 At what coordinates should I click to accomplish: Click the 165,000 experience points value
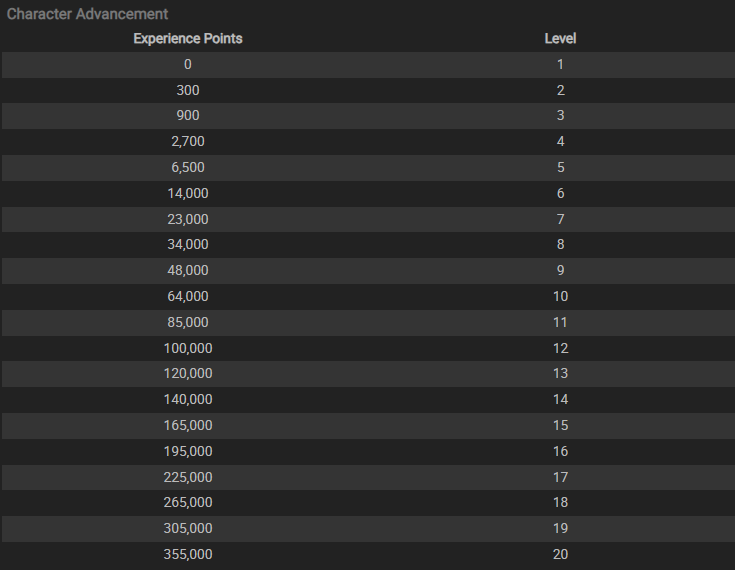188,425
